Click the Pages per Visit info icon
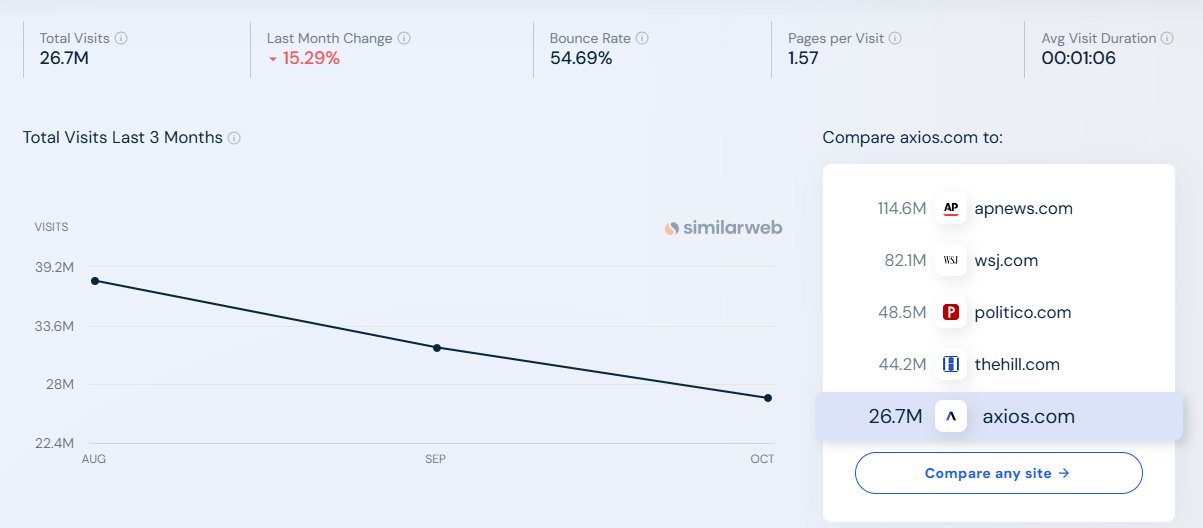This screenshot has height=528, width=1203. [895, 38]
